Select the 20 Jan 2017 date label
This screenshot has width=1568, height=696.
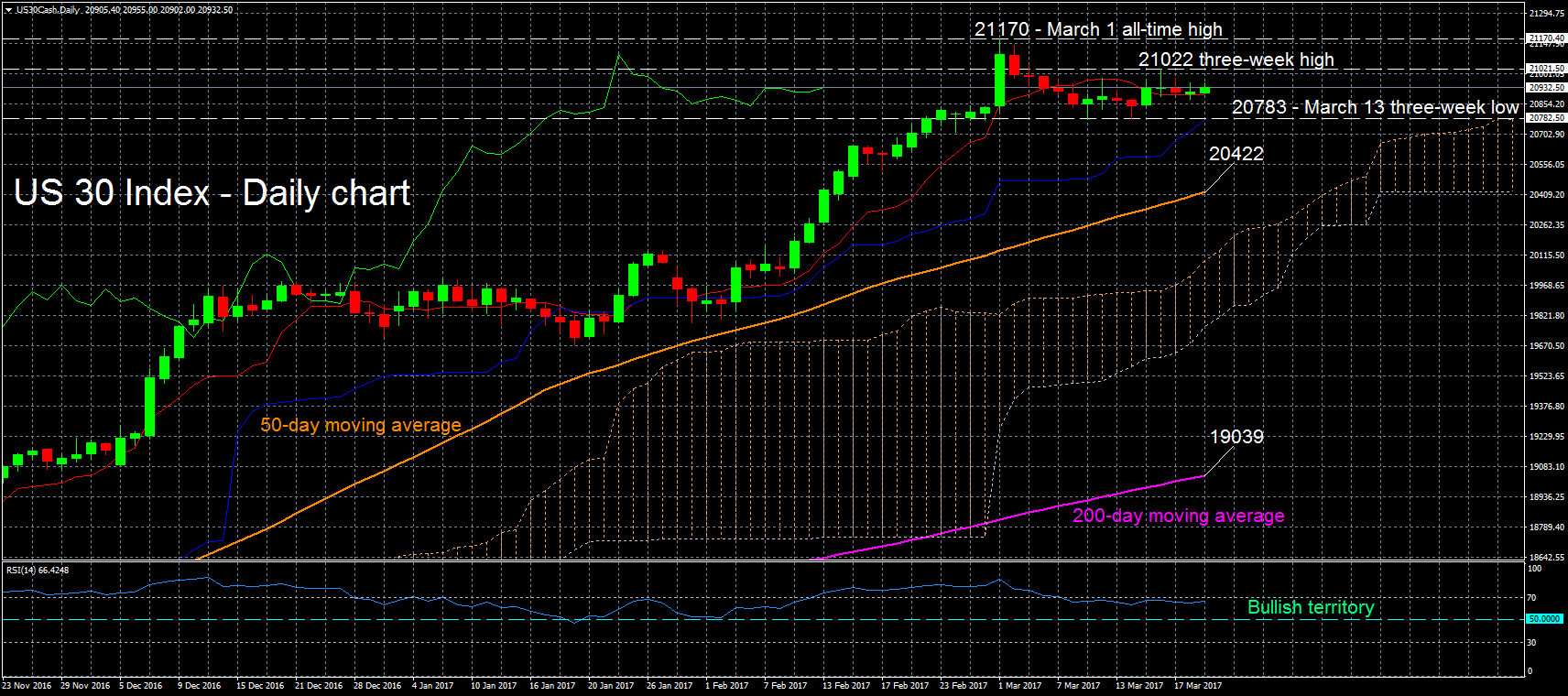click(611, 686)
